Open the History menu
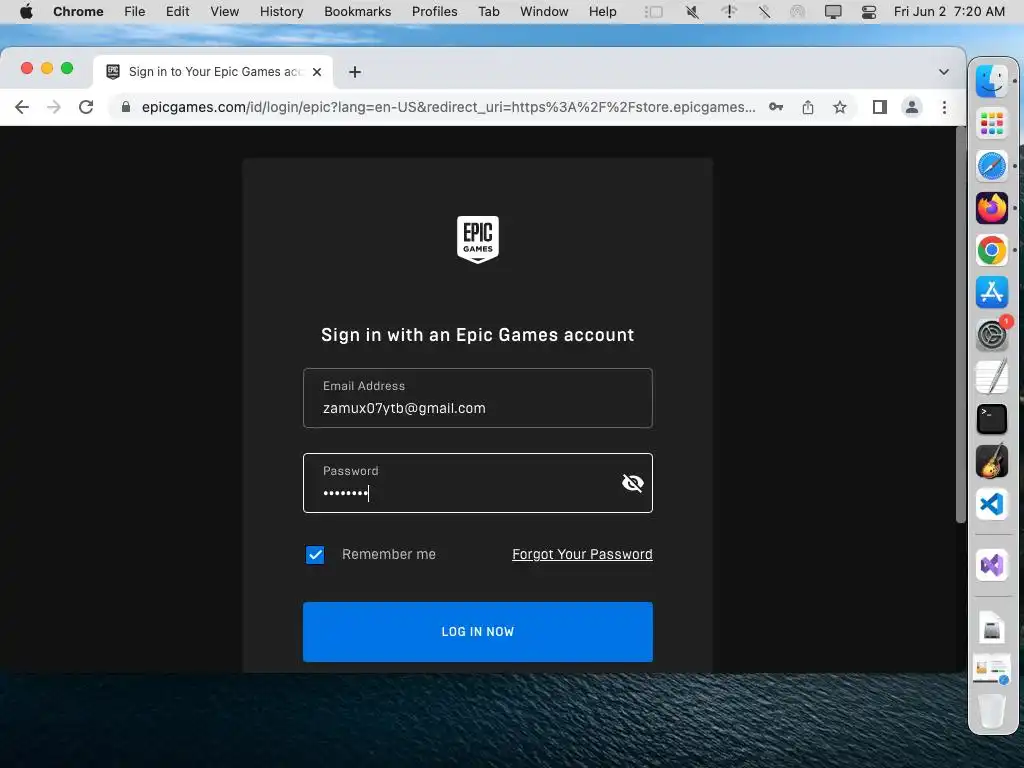This screenshot has height=768, width=1024. point(281,12)
